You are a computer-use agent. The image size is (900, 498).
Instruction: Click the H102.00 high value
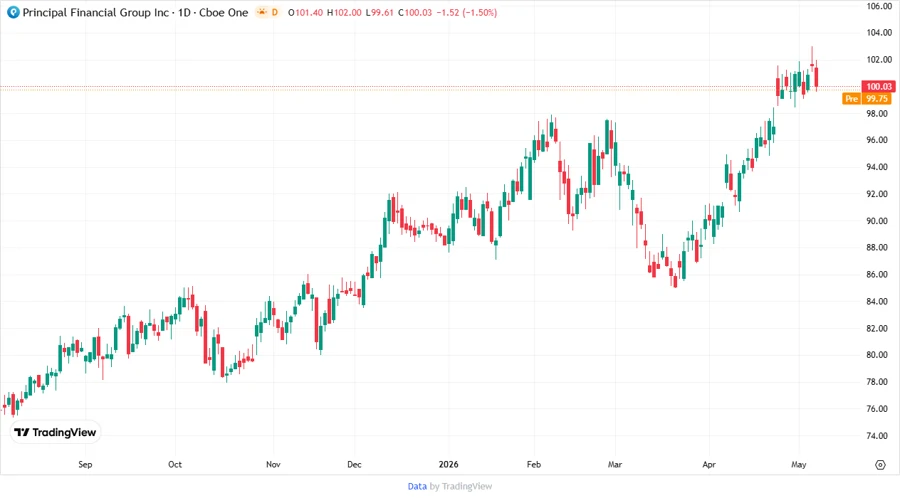tap(344, 12)
